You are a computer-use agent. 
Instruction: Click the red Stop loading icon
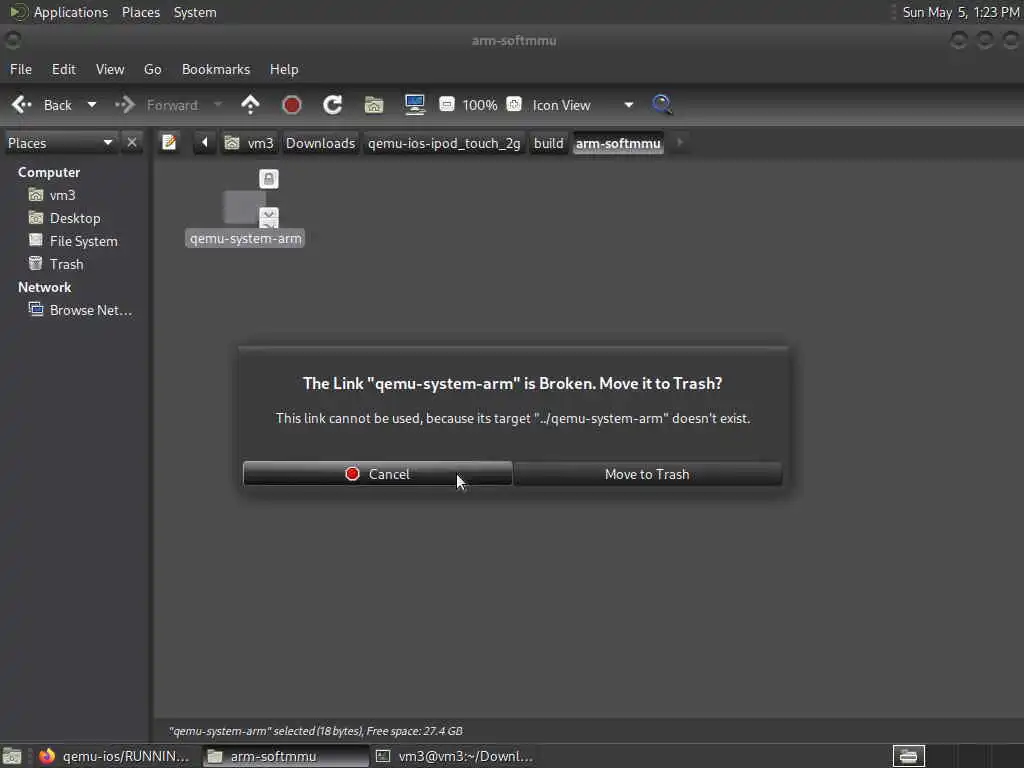tap(291, 105)
